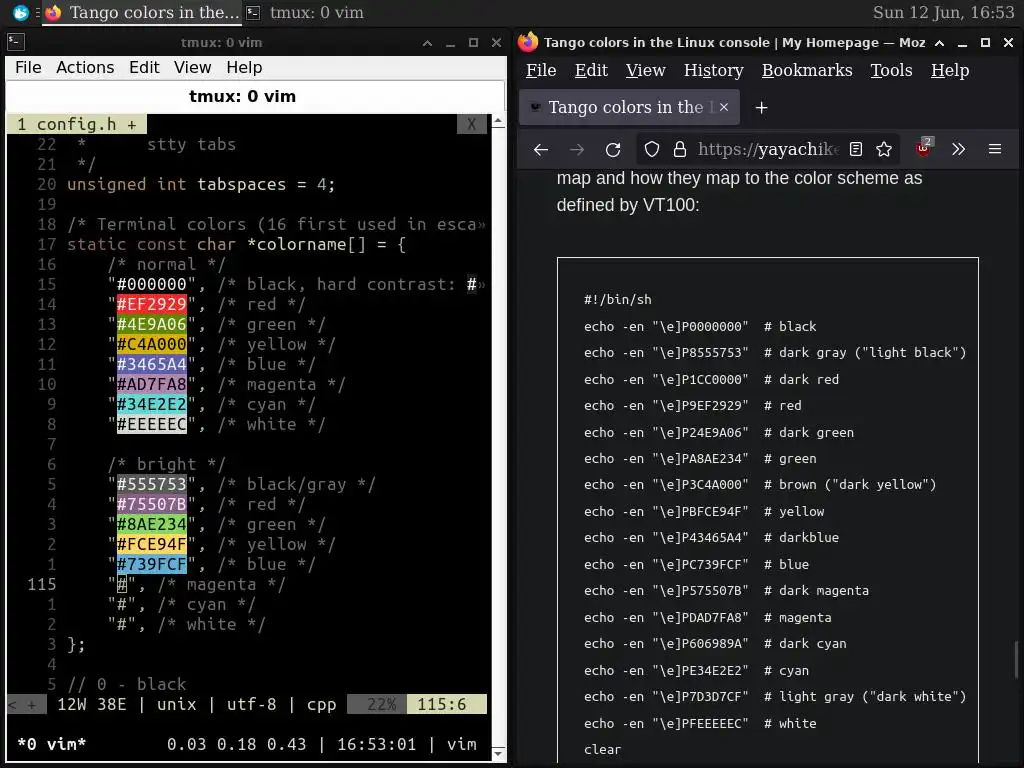Open the Firefox Edit menu
1024x768 pixels.
click(x=591, y=71)
